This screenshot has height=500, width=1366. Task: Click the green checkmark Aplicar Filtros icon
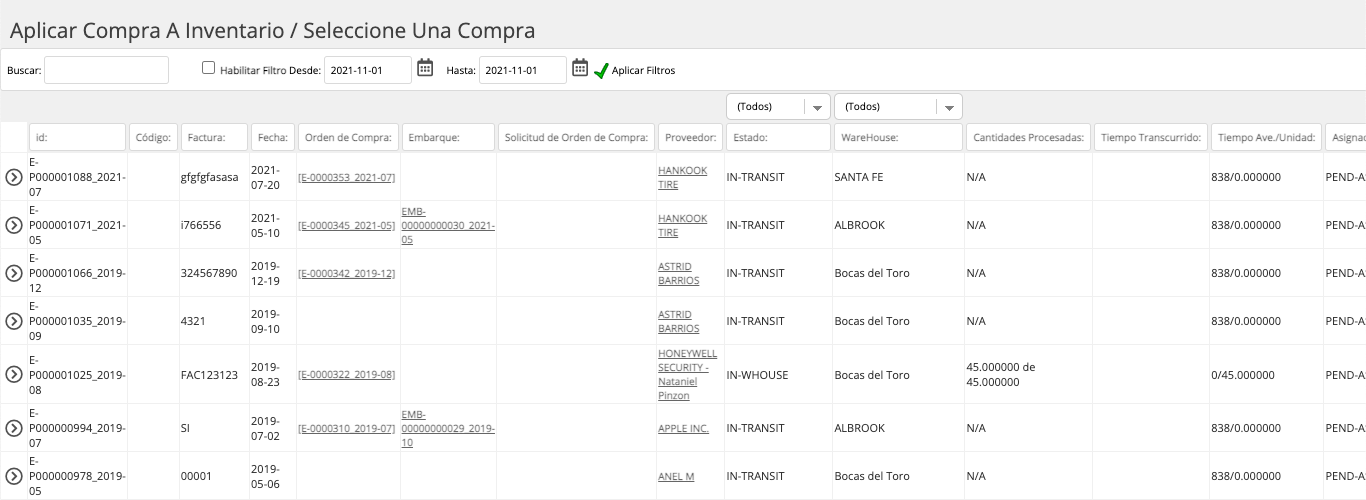[601, 71]
